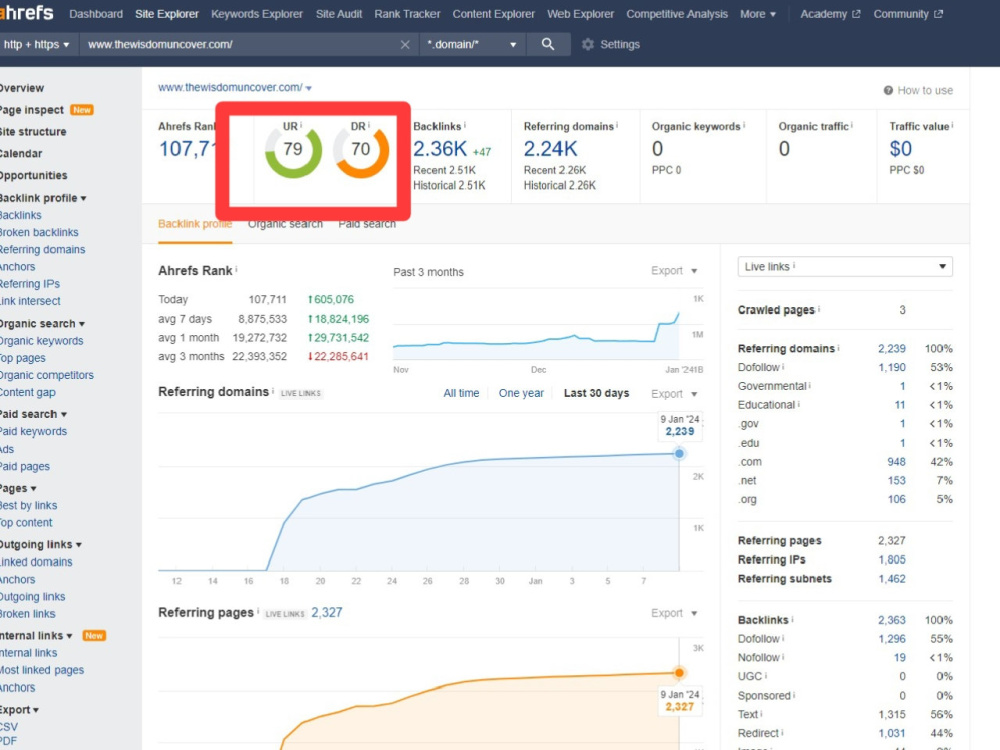Click the Educational domains value 11
The image size is (1000, 750).
900,406
